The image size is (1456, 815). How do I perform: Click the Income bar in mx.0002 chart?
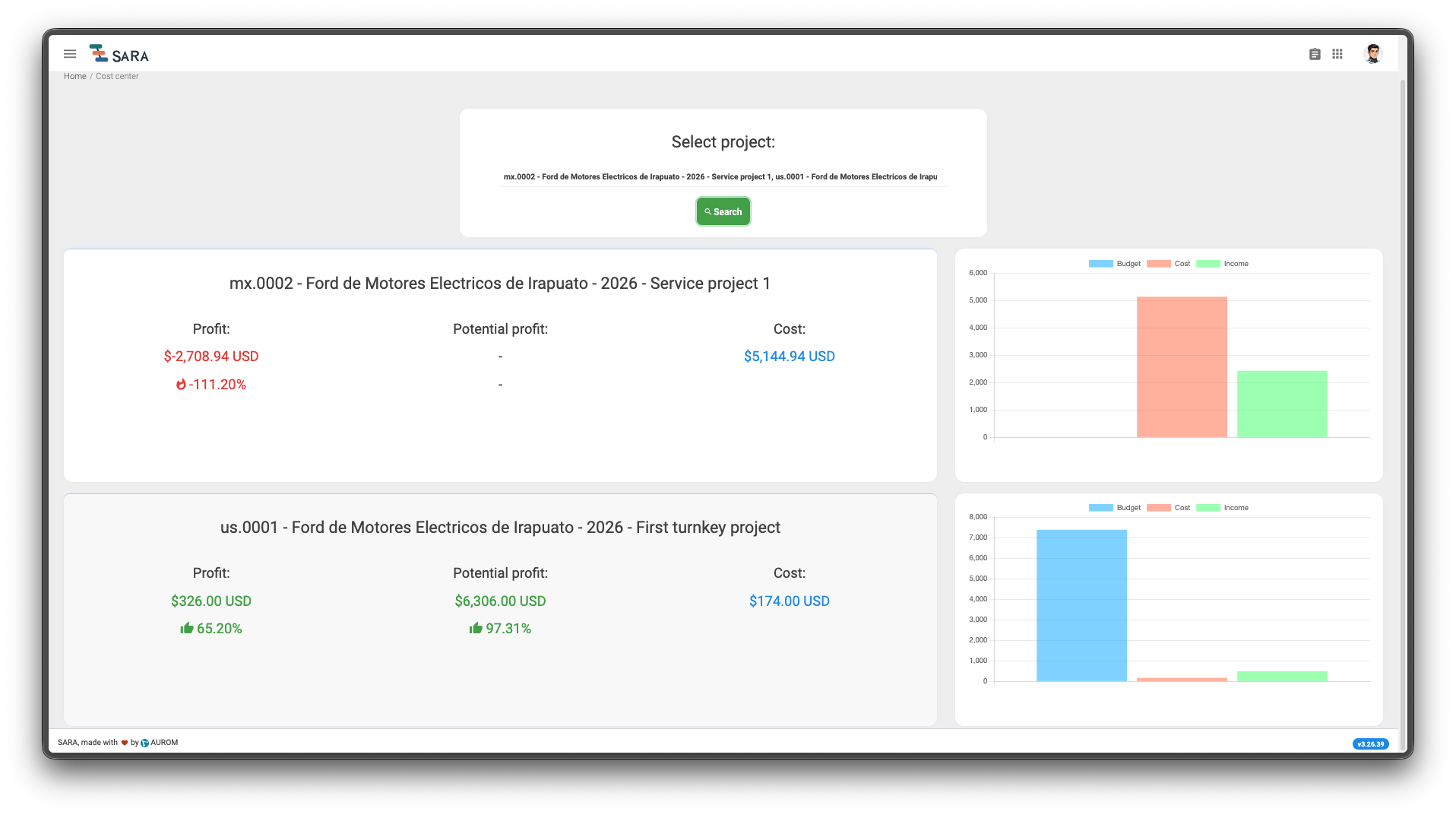pyautogui.click(x=1282, y=404)
